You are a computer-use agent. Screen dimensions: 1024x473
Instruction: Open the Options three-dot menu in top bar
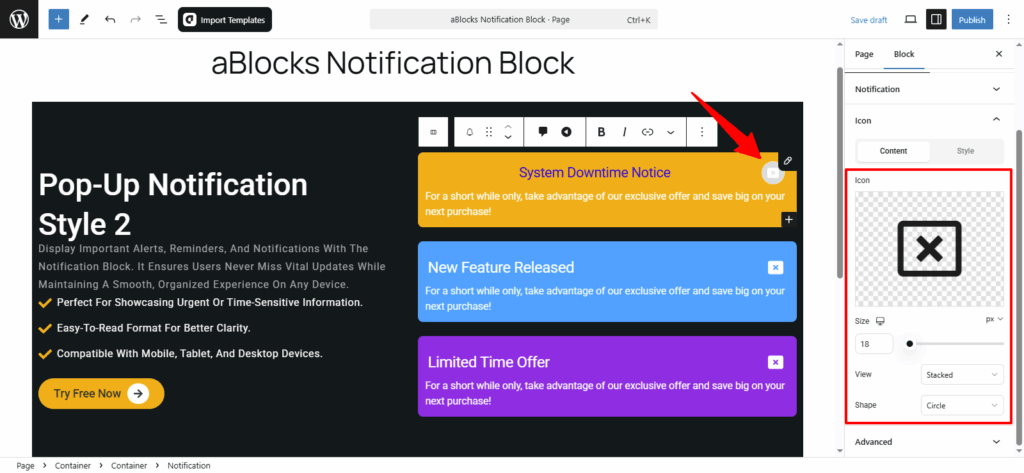tap(1008, 20)
